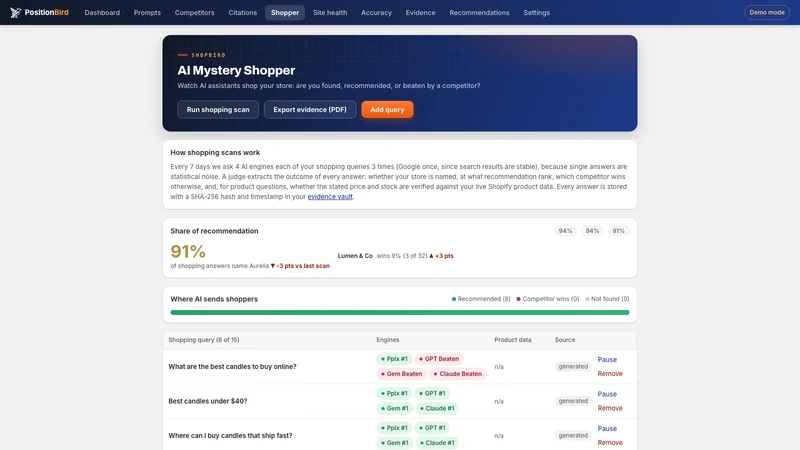Select 'Where can I buy candles that ship fast?'
This screenshot has width=800, height=450.
(x=230, y=436)
